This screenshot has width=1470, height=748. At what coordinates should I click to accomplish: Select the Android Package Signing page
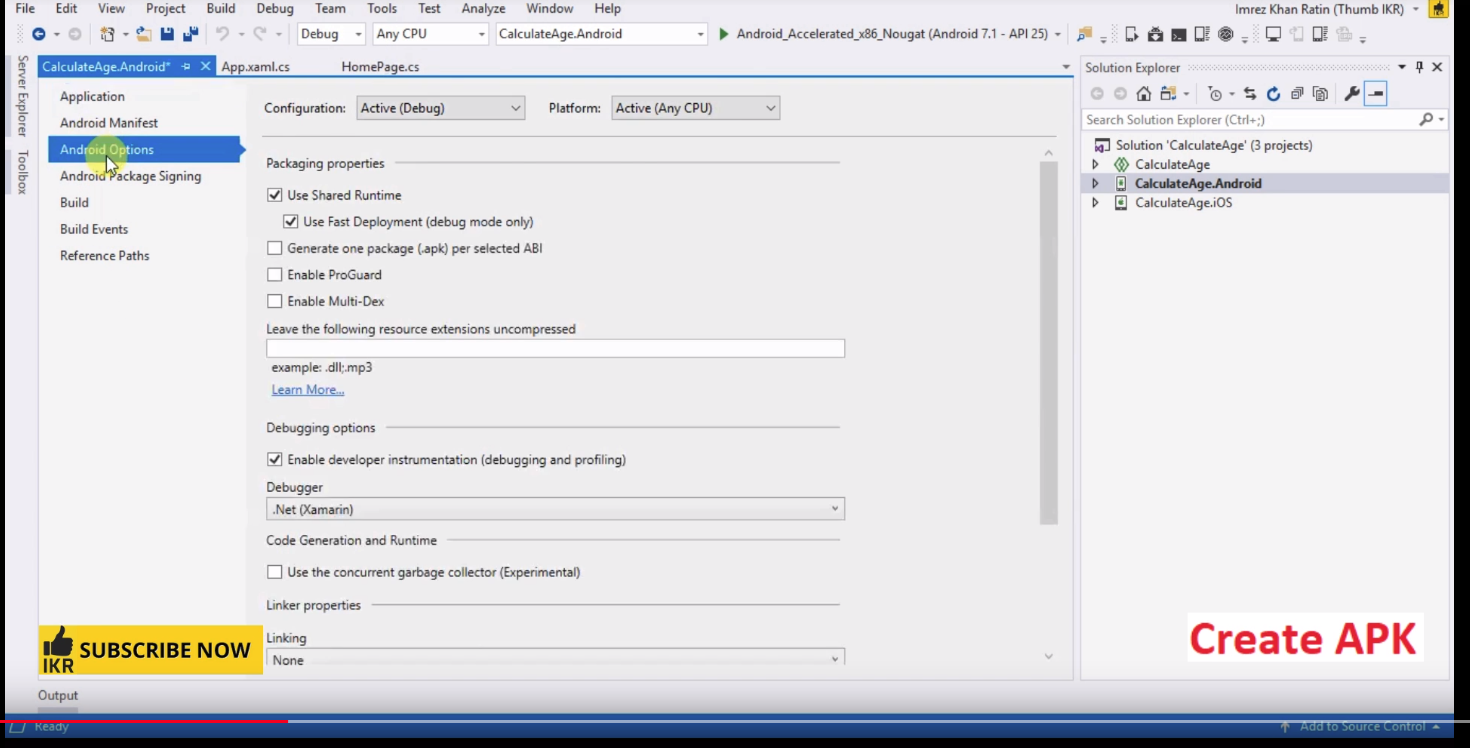pos(130,176)
